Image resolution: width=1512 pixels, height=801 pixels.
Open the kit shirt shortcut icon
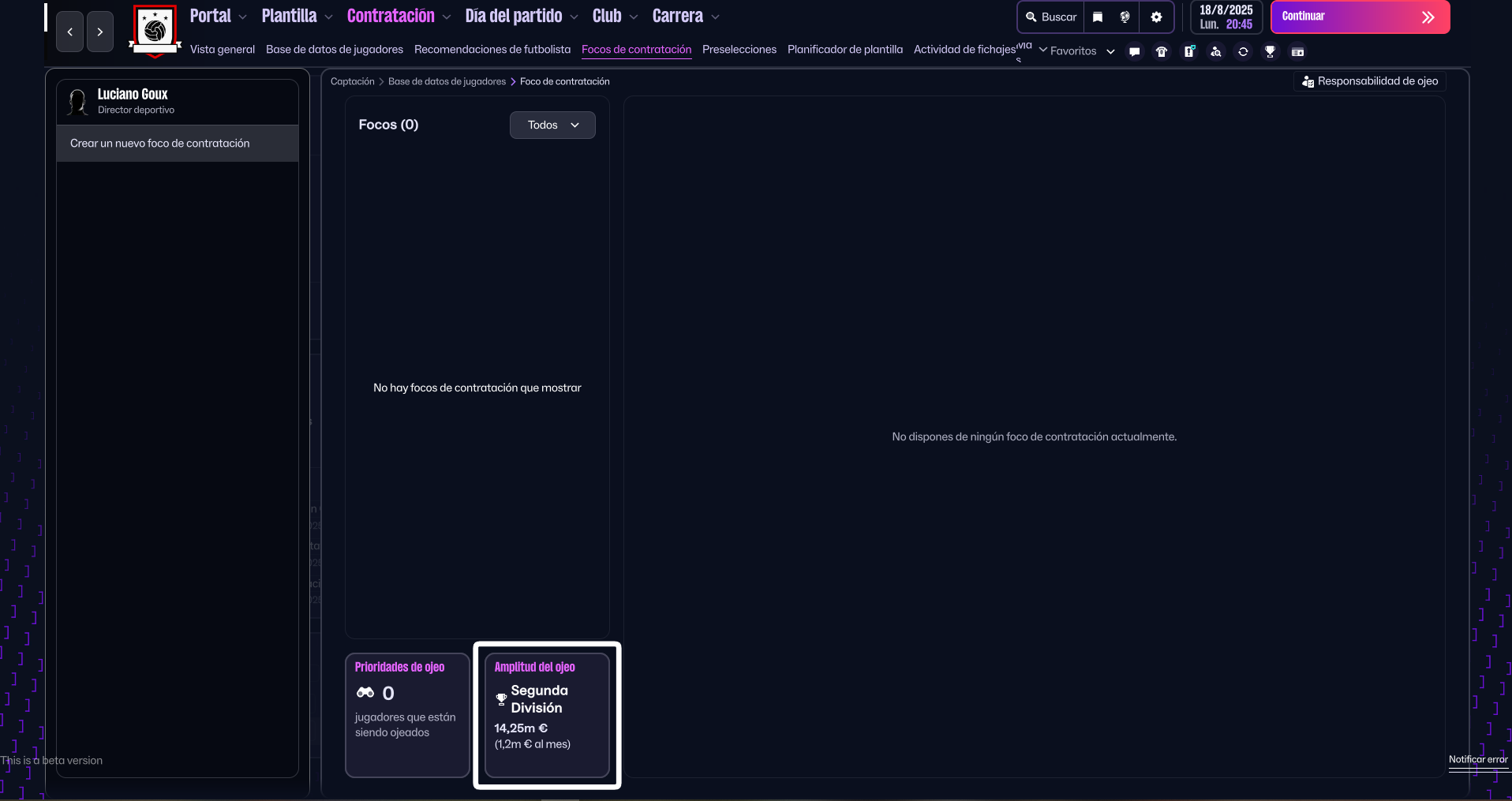(x=1162, y=51)
